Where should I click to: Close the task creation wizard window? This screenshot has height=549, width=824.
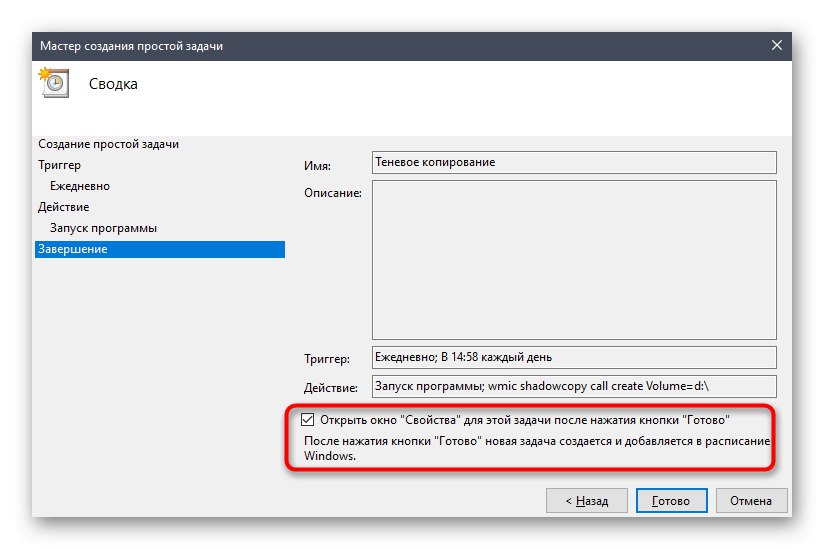(776, 46)
